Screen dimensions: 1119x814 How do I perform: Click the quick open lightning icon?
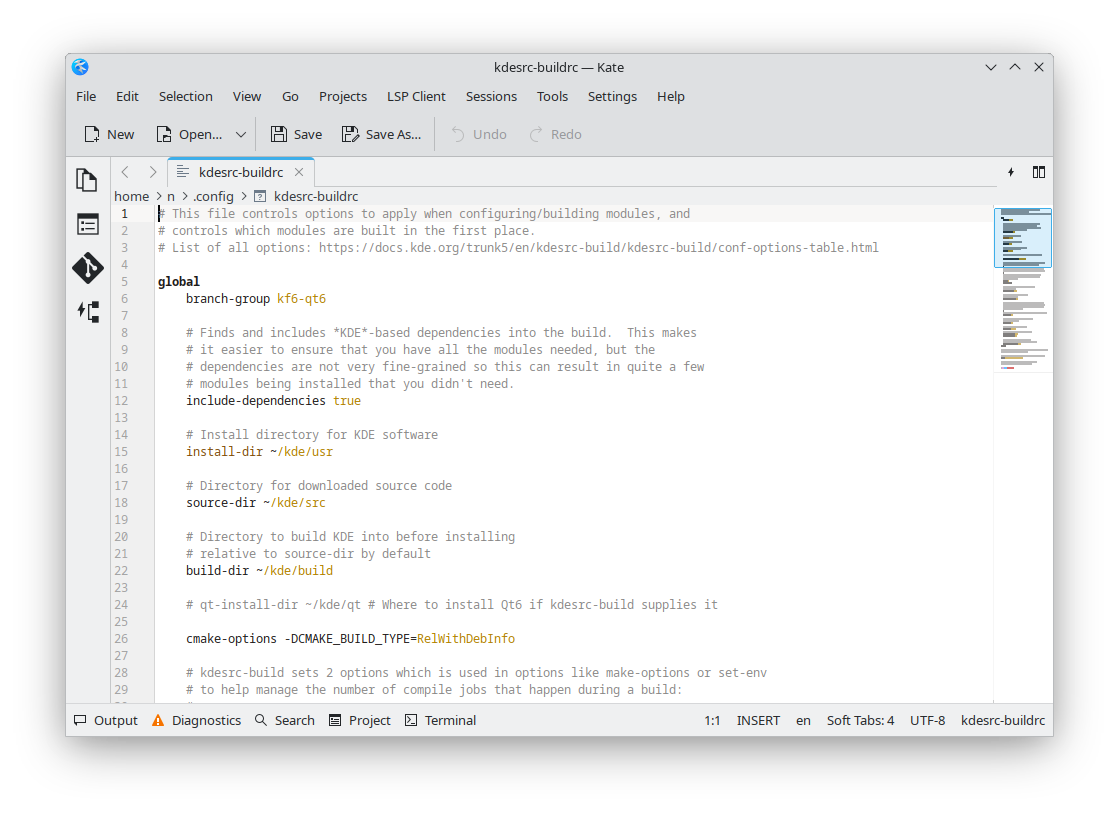click(1010, 172)
